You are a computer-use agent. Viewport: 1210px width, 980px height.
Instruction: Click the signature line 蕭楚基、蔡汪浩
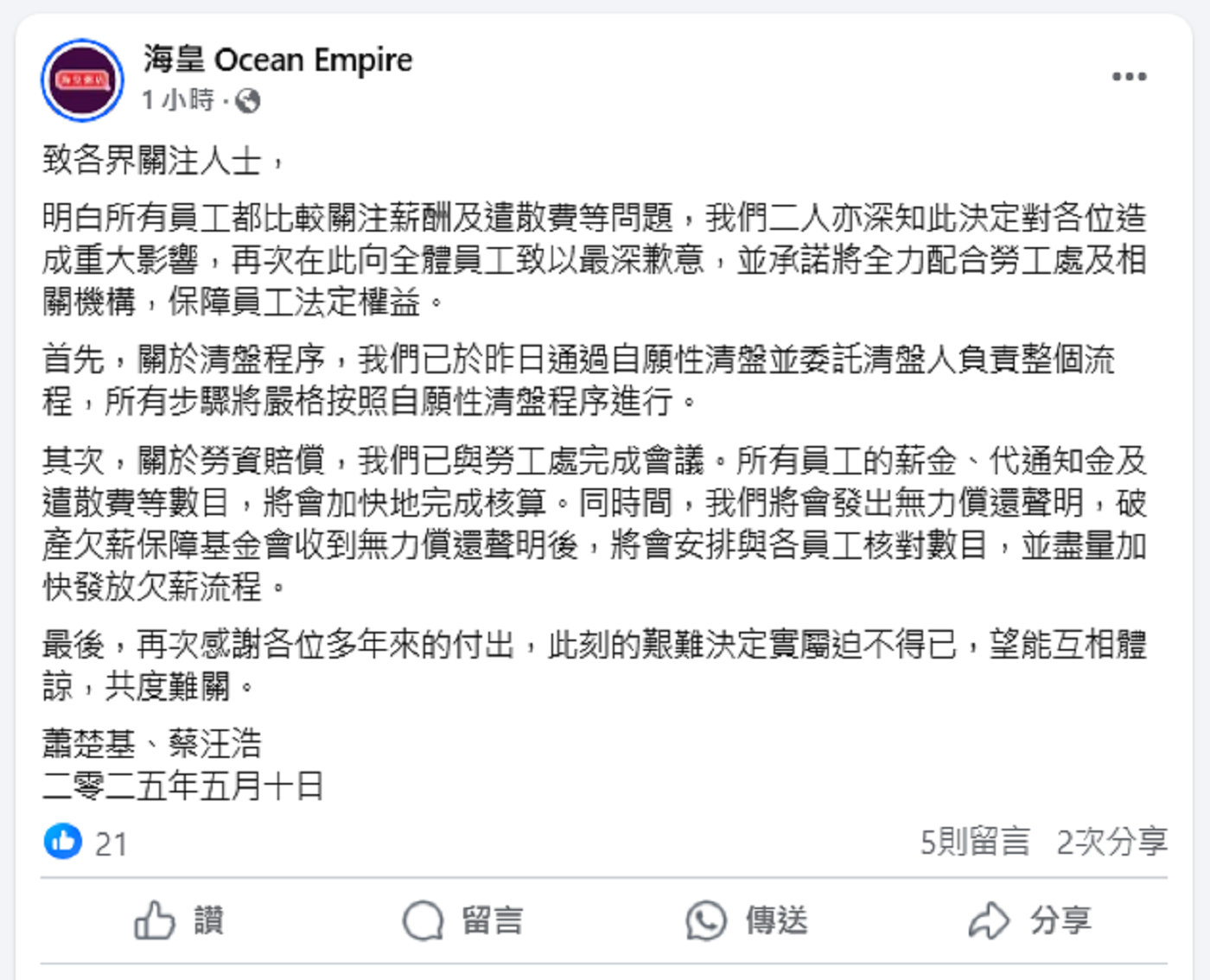pos(152,743)
